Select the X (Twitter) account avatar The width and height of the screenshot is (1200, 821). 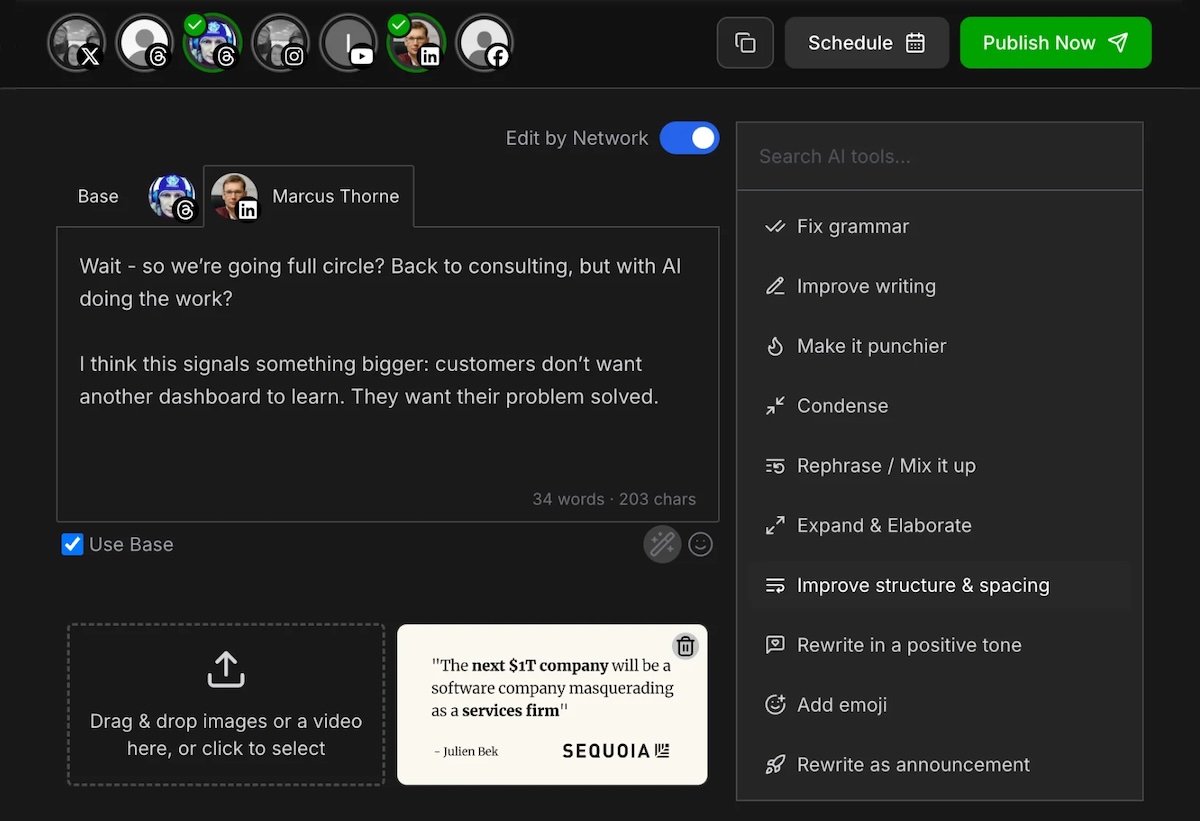[76, 43]
